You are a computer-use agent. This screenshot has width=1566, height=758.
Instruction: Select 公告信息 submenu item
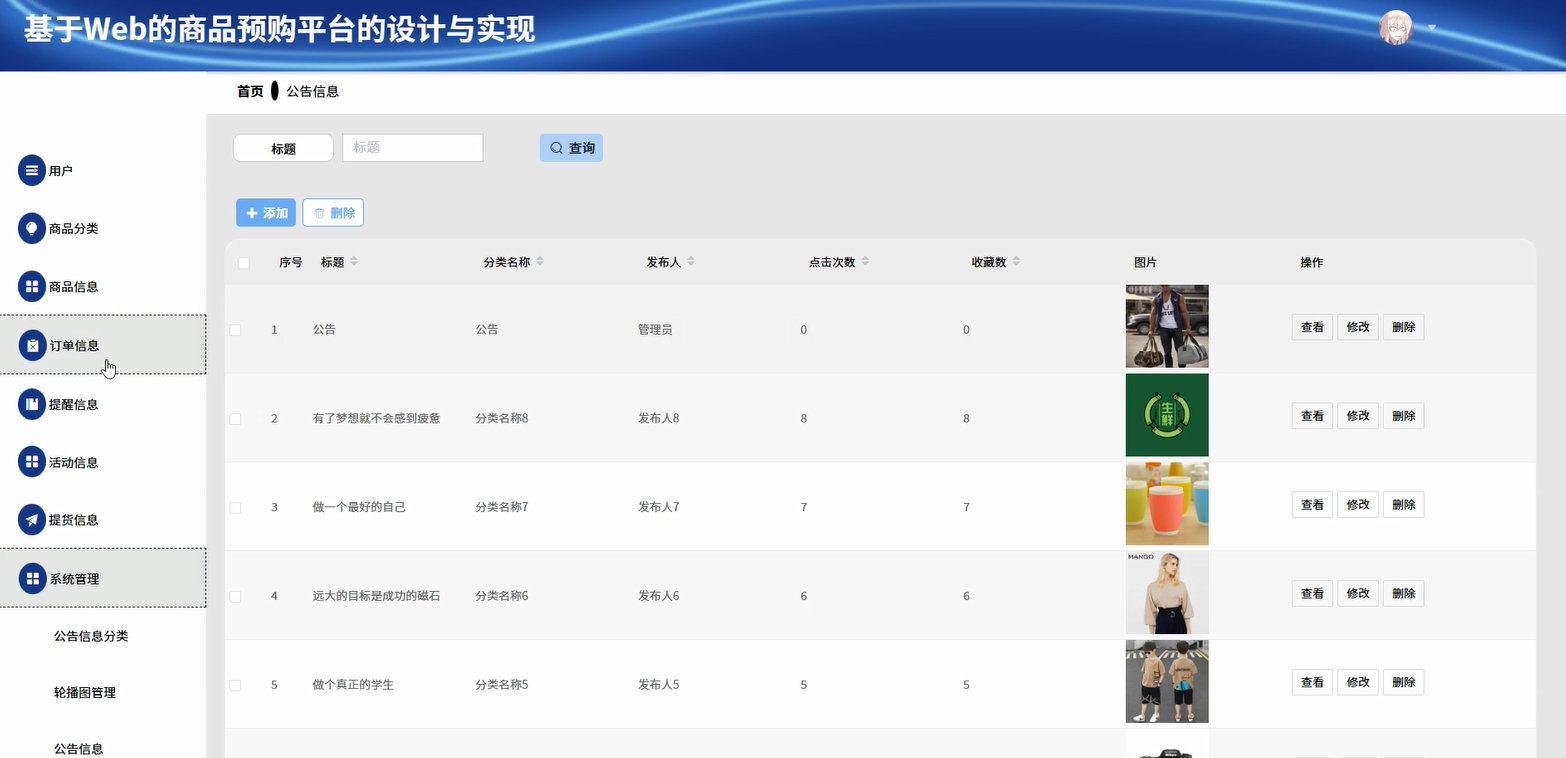79,748
